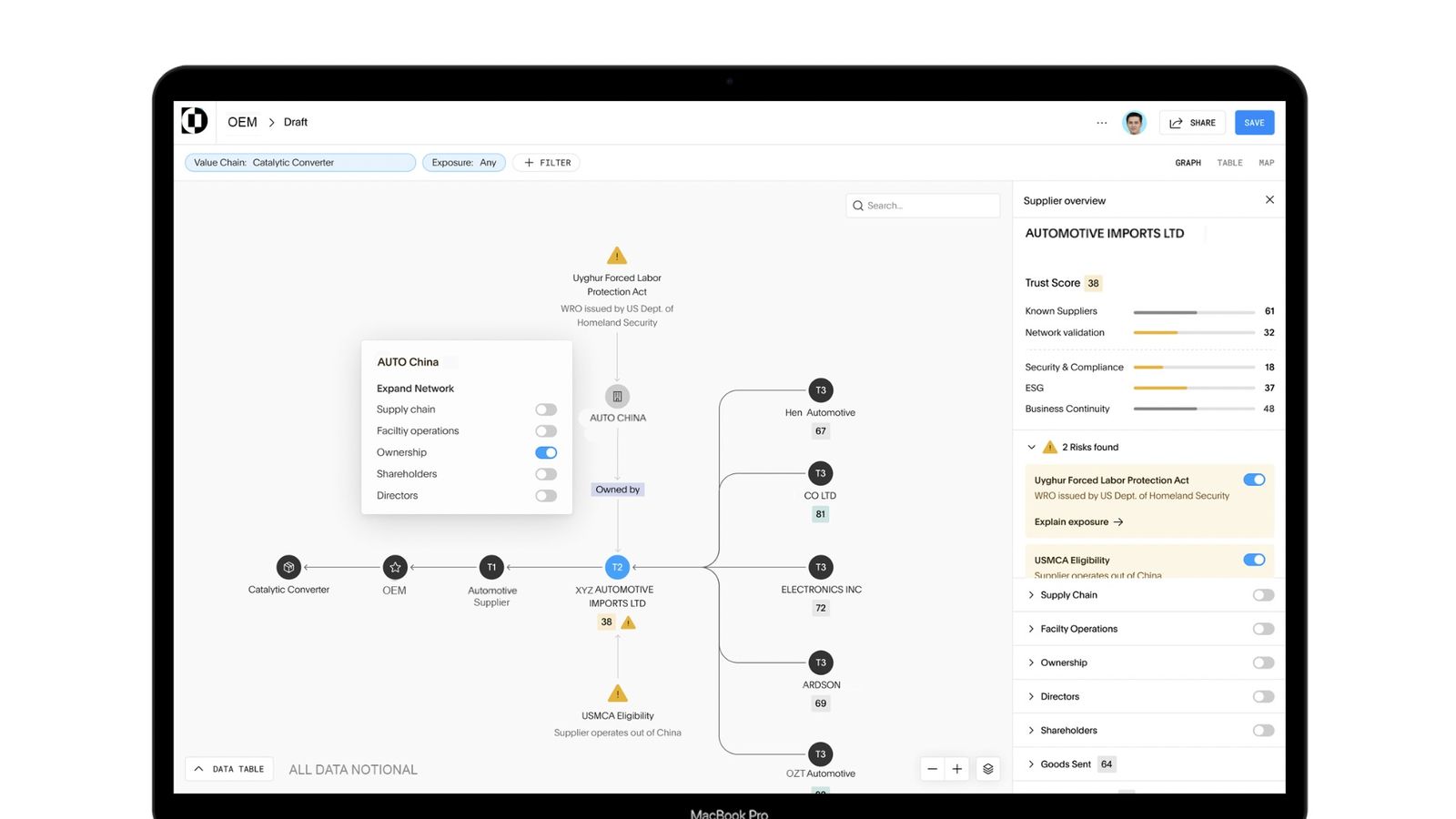Enable Supply chain in the Expand Network popup
This screenshot has height=819, width=1456.
pyautogui.click(x=545, y=409)
